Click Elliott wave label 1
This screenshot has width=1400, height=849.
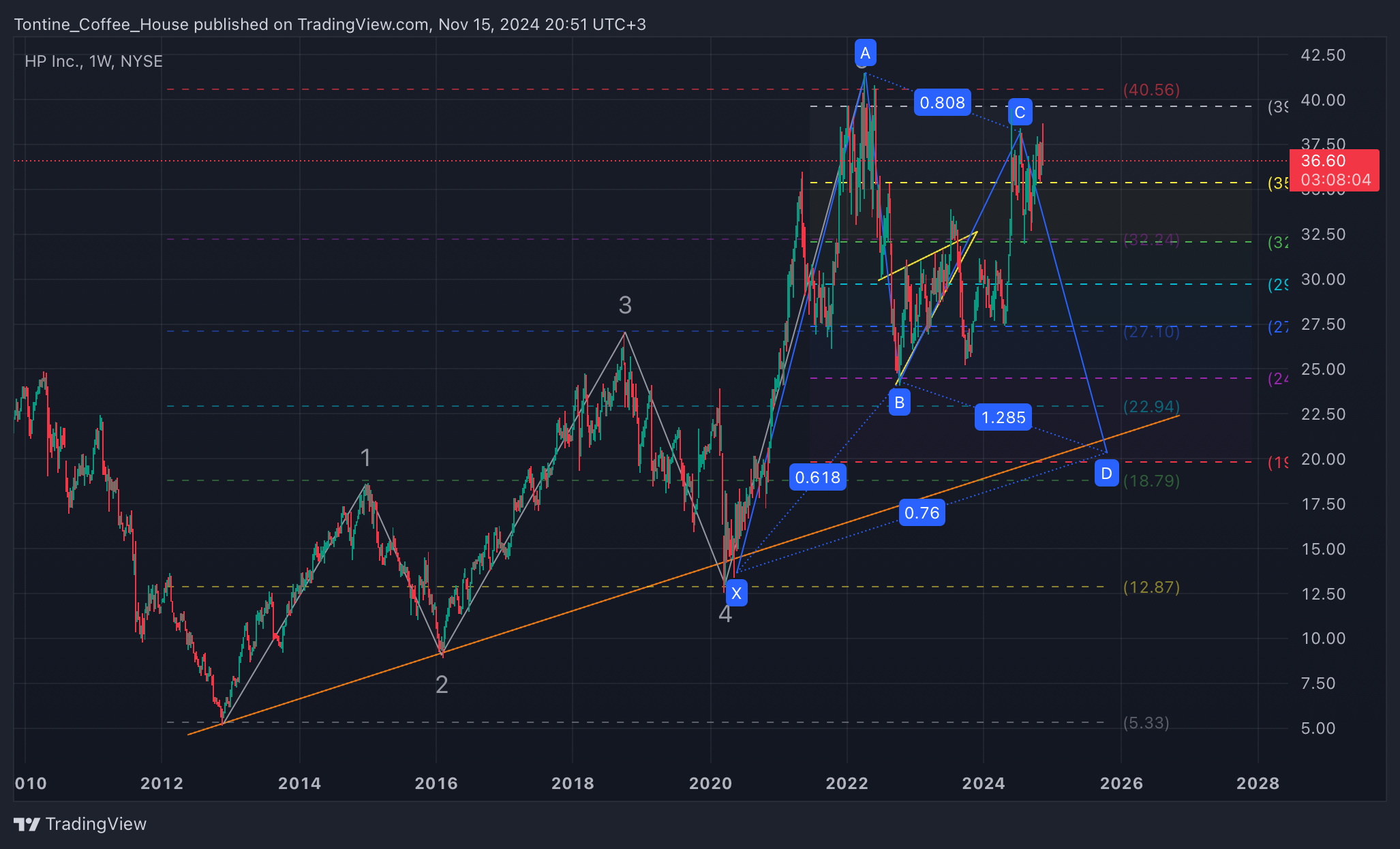pyautogui.click(x=365, y=458)
